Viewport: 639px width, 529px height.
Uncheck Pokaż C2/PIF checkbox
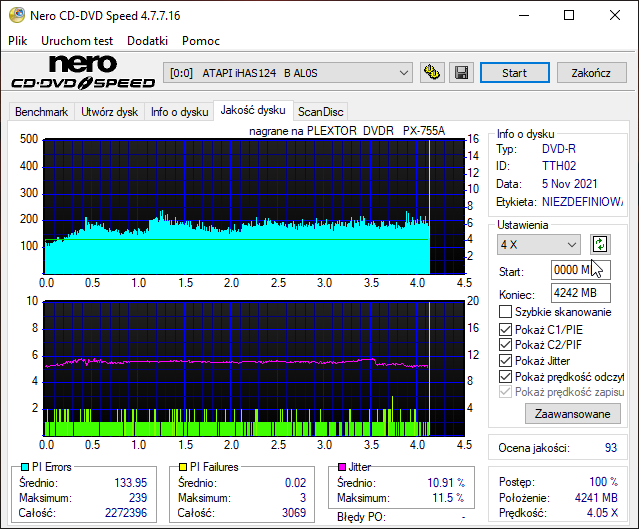pyautogui.click(x=505, y=345)
